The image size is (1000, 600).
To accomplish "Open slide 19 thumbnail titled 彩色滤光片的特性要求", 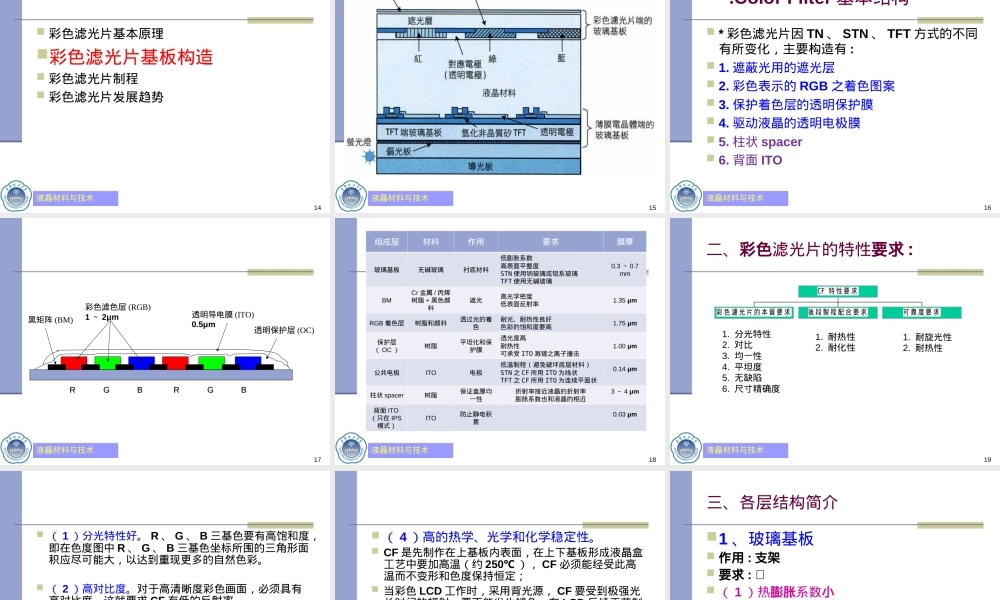I will point(835,341).
